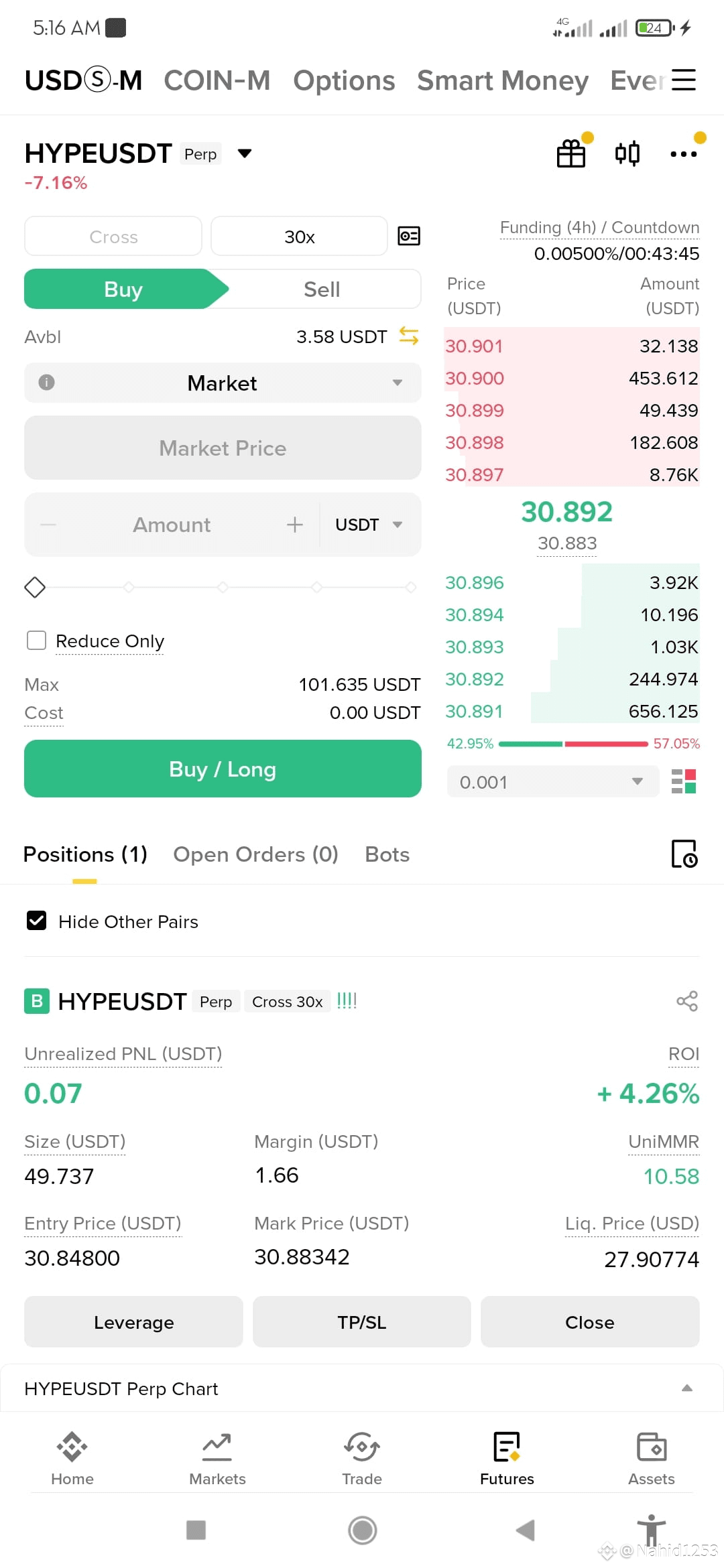Viewport: 724px width, 1568px height.
Task: Tap the ROI label
Action: pyautogui.click(x=684, y=1053)
